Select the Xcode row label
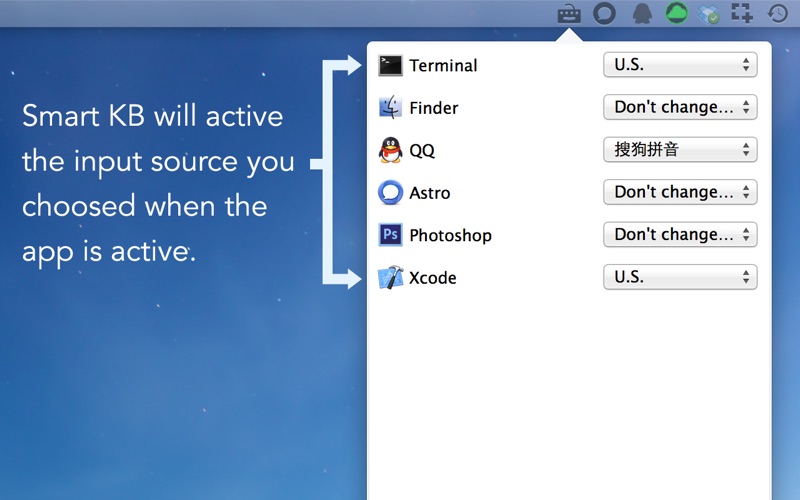 [433, 278]
